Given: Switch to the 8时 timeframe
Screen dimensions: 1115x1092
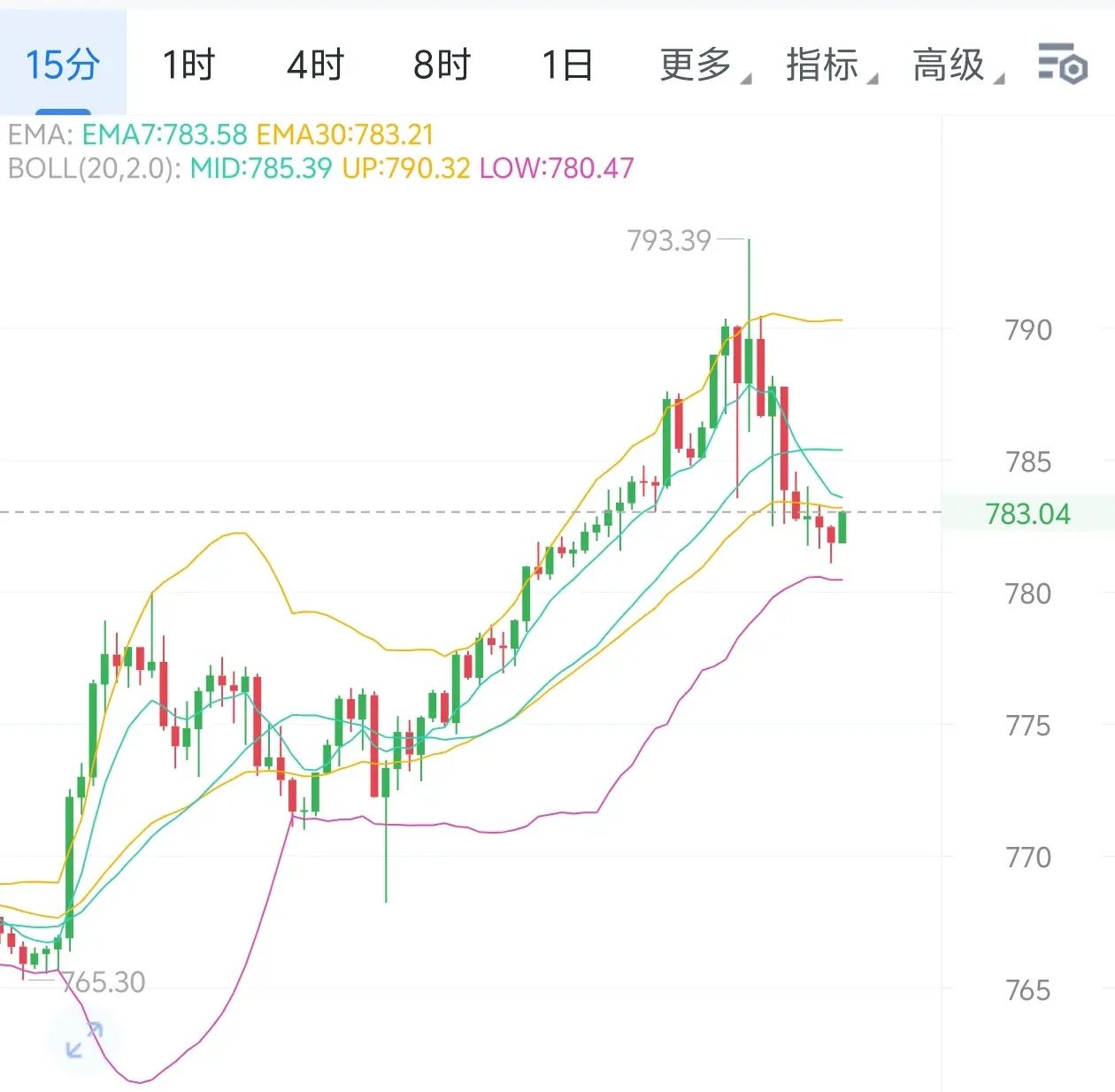Looking at the screenshot, I should point(442,65).
